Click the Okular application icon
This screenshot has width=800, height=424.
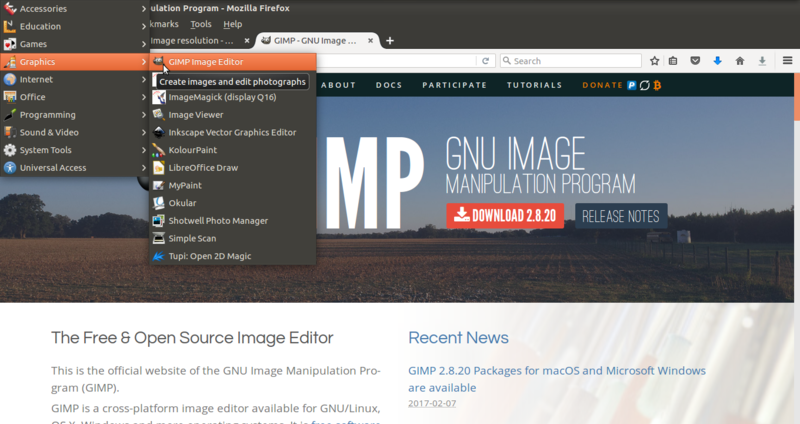point(159,203)
